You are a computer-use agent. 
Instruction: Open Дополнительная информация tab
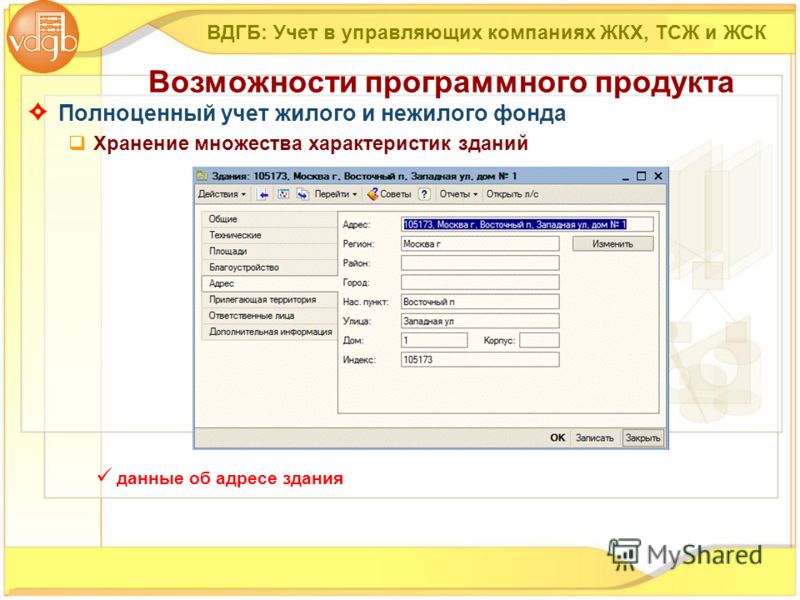point(269,332)
